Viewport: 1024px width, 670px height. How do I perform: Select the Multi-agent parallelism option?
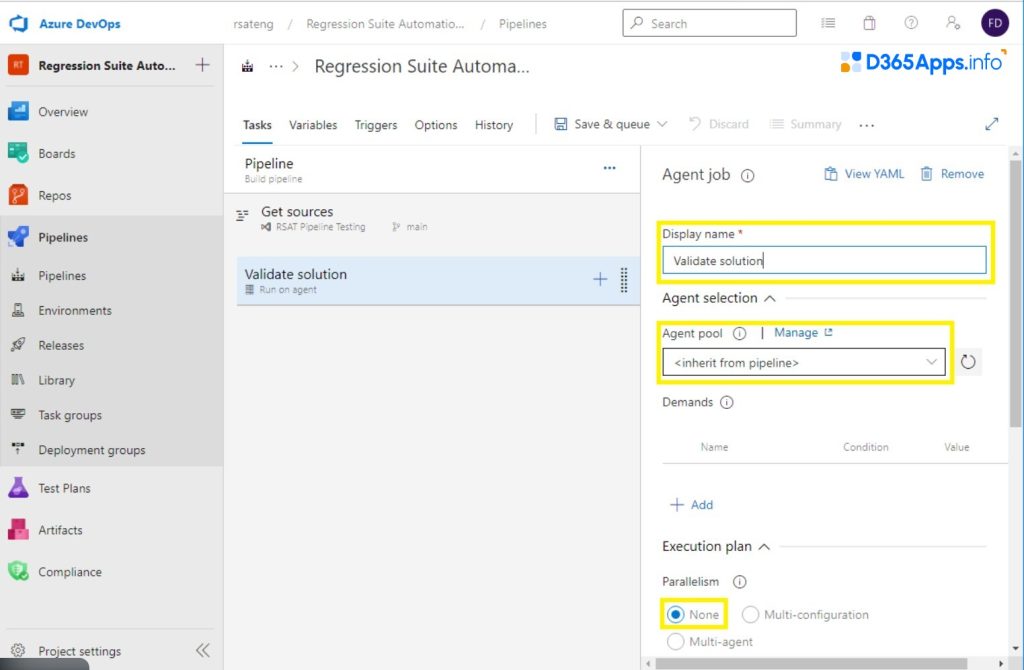[x=675, y=642]
